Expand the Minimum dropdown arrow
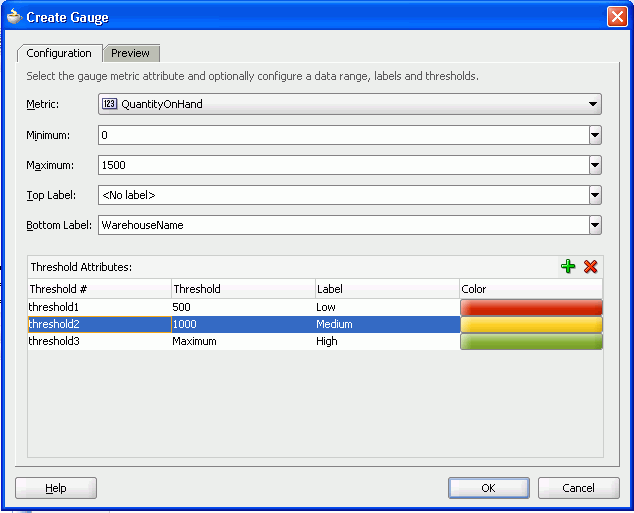 click(595, 135)
